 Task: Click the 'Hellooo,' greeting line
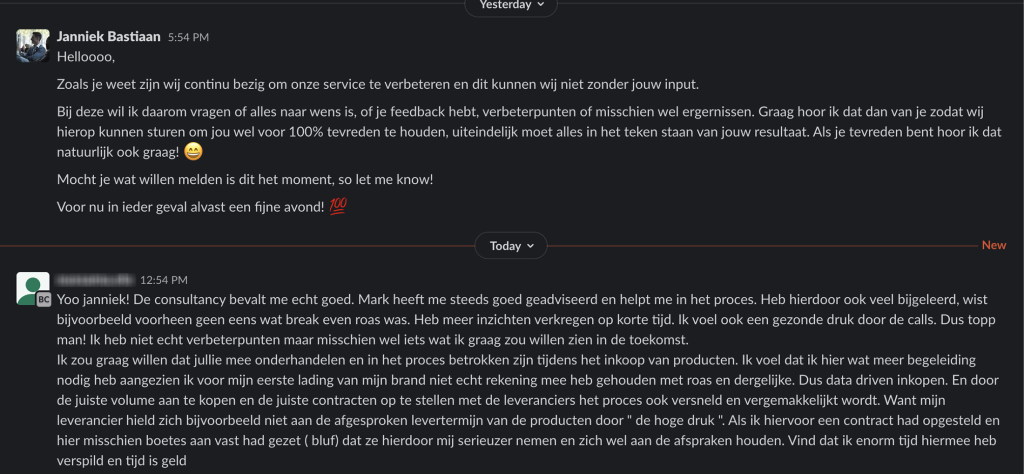pos(86,57)
